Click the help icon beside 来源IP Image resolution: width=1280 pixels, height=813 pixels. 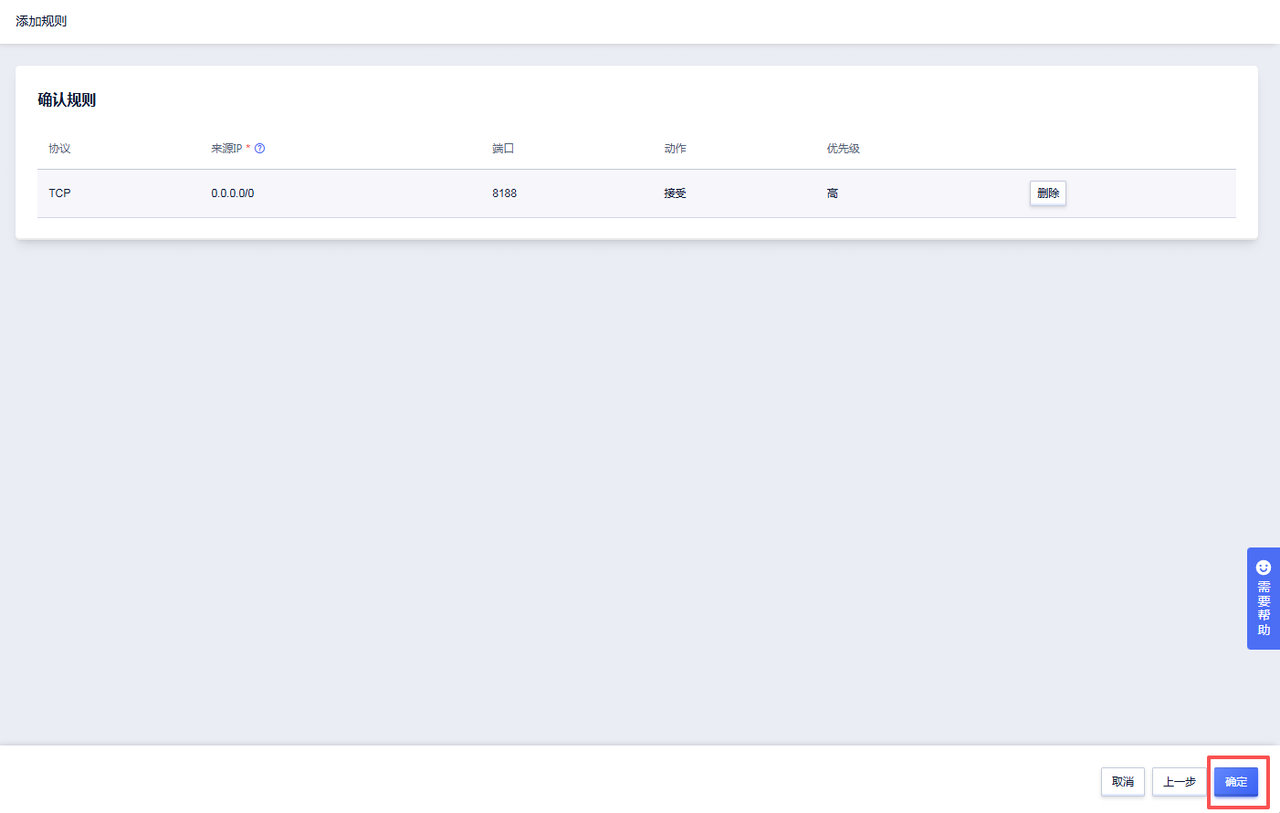[x=260, y=149]
